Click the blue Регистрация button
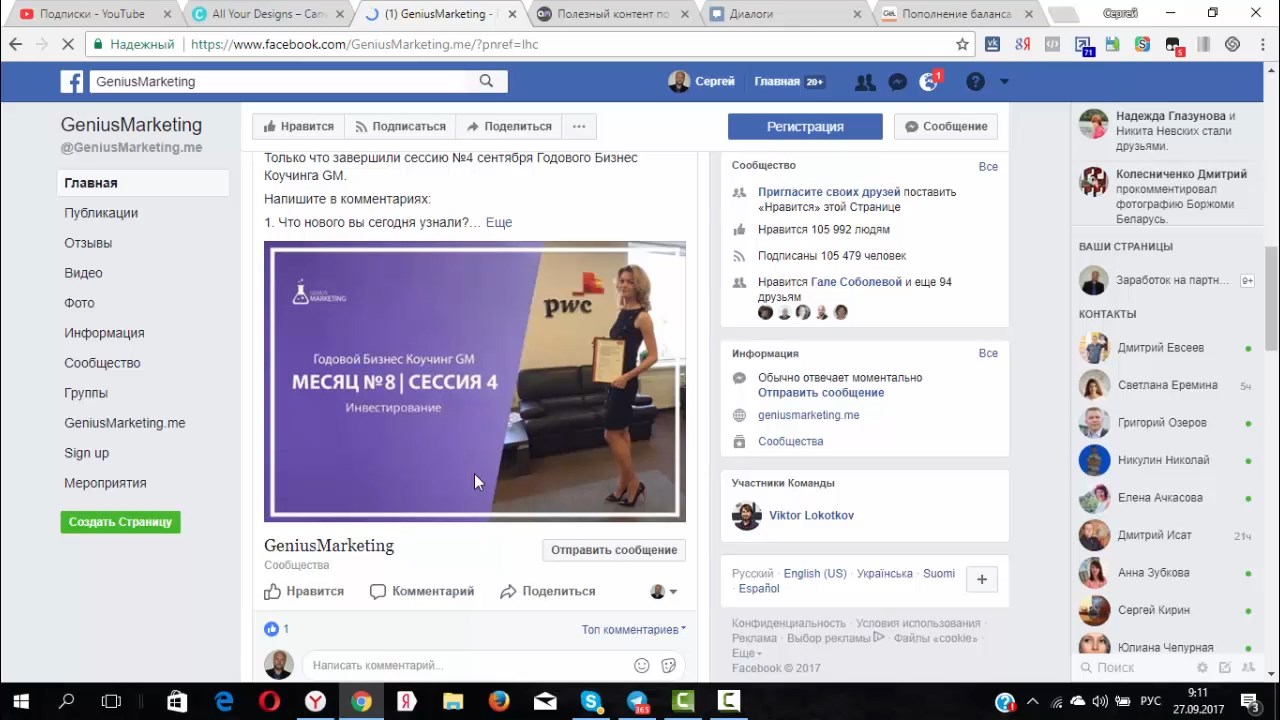1280x720 pixels. pos(805,126)
